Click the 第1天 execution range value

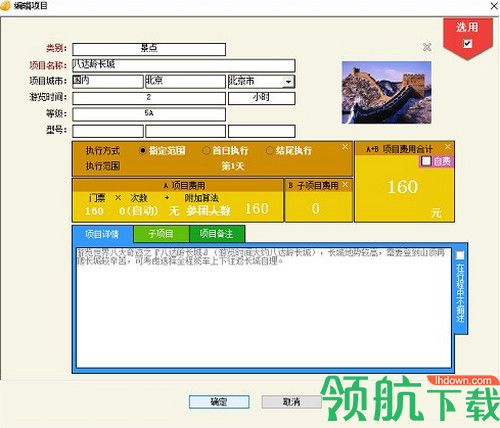pyautogui.click(x=233, y=166)
